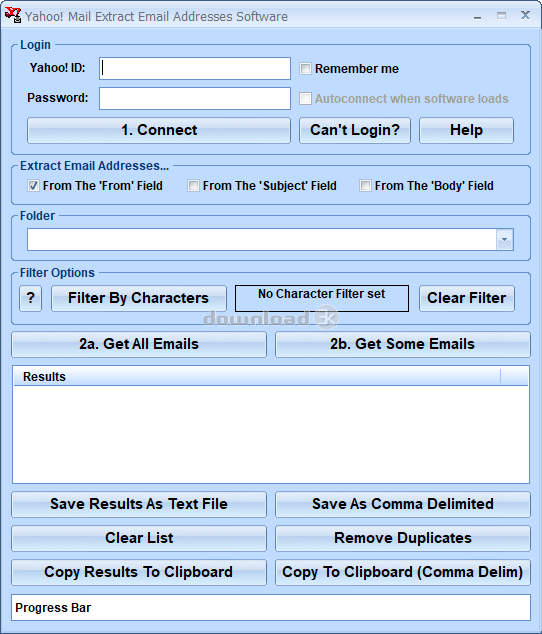Click the 1. Connect button
The image size is (542, 634).
point(159,130)
